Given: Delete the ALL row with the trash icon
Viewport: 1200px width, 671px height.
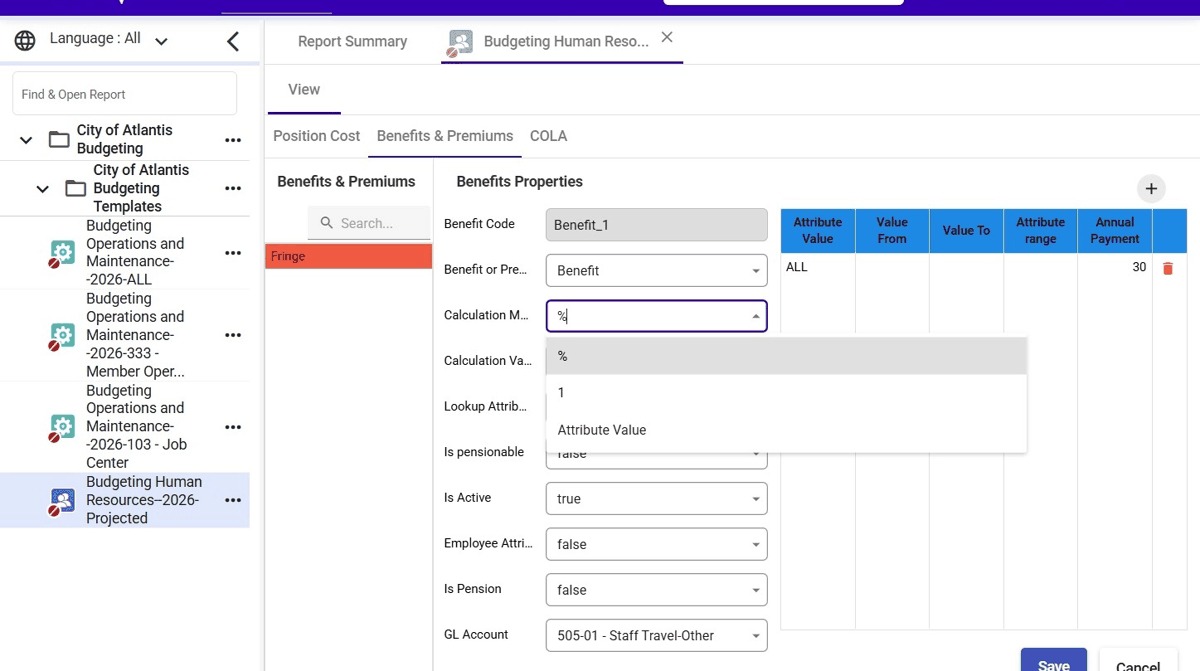Looking at the screenshot, I should (x=1167, y=268).
